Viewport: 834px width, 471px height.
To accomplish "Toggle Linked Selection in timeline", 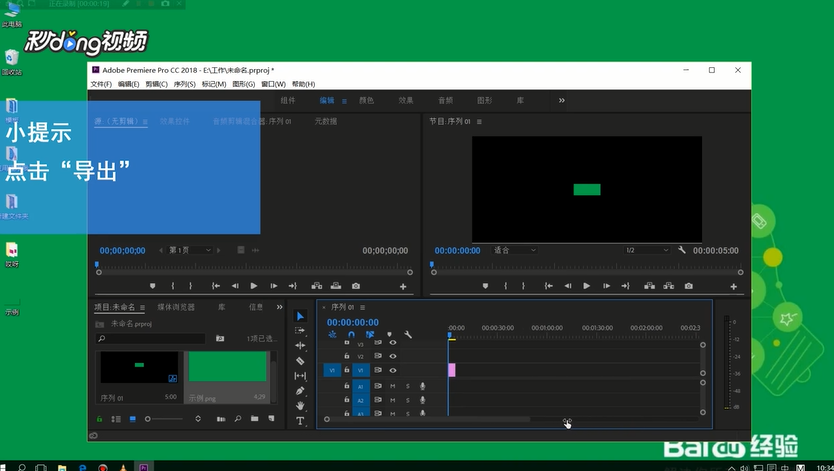I will coord(370,334).
